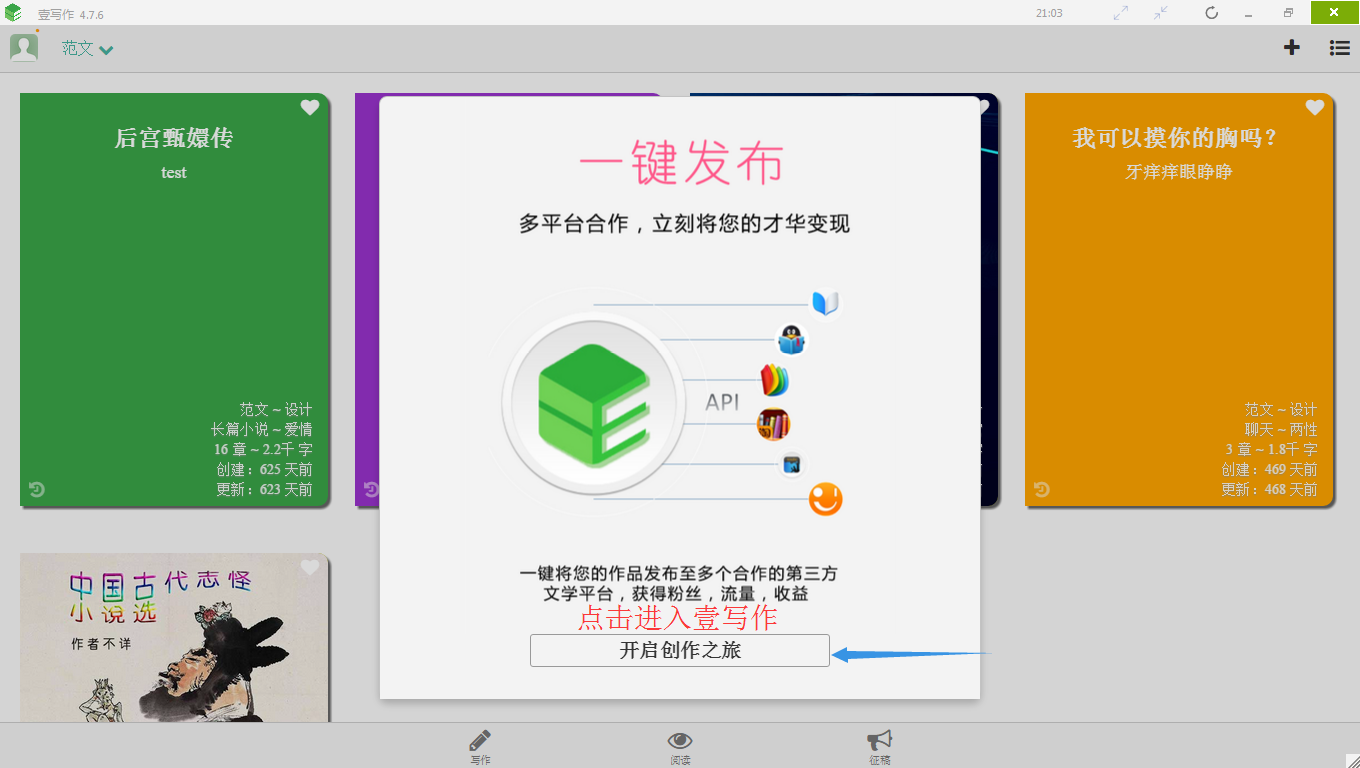Open history icon on 后宫甄嬛传 card
Image resolution: width=1360 pixels, height=768 pixels.
(x=37, y=489)
